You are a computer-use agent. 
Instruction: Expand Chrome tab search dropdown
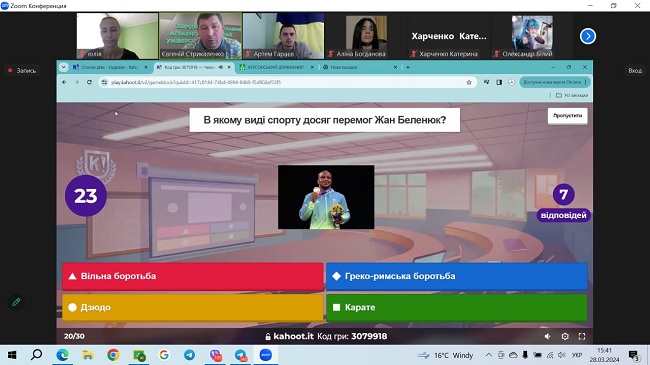tap(63, 67)
